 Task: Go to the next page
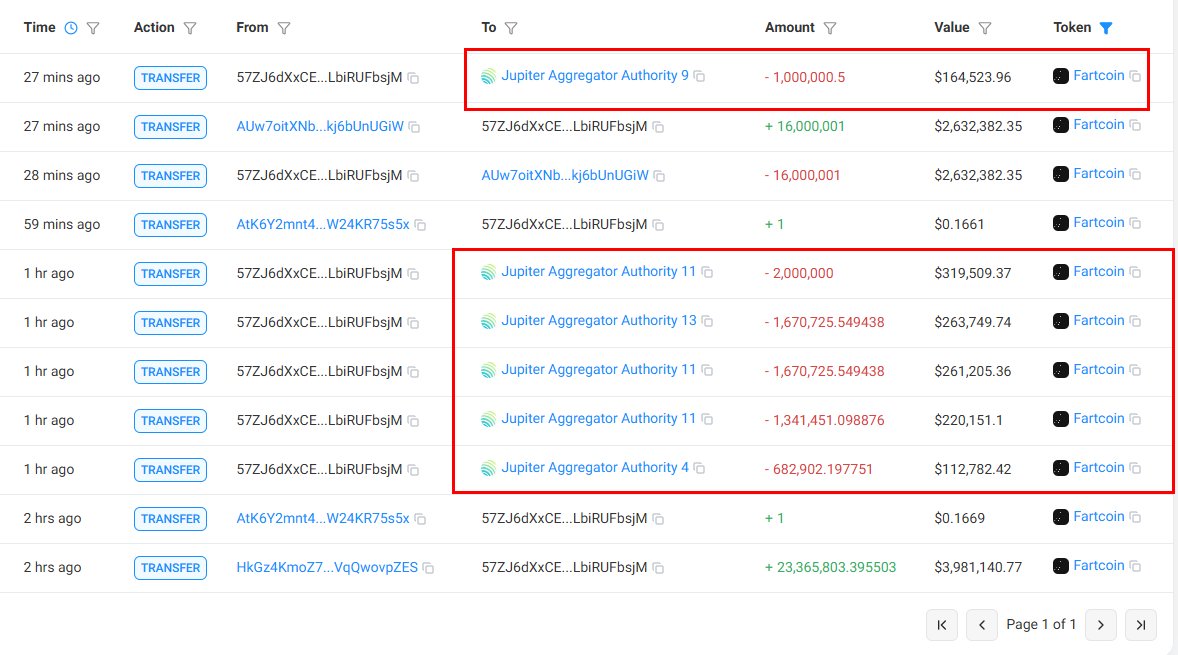(x=1101, y=625)
